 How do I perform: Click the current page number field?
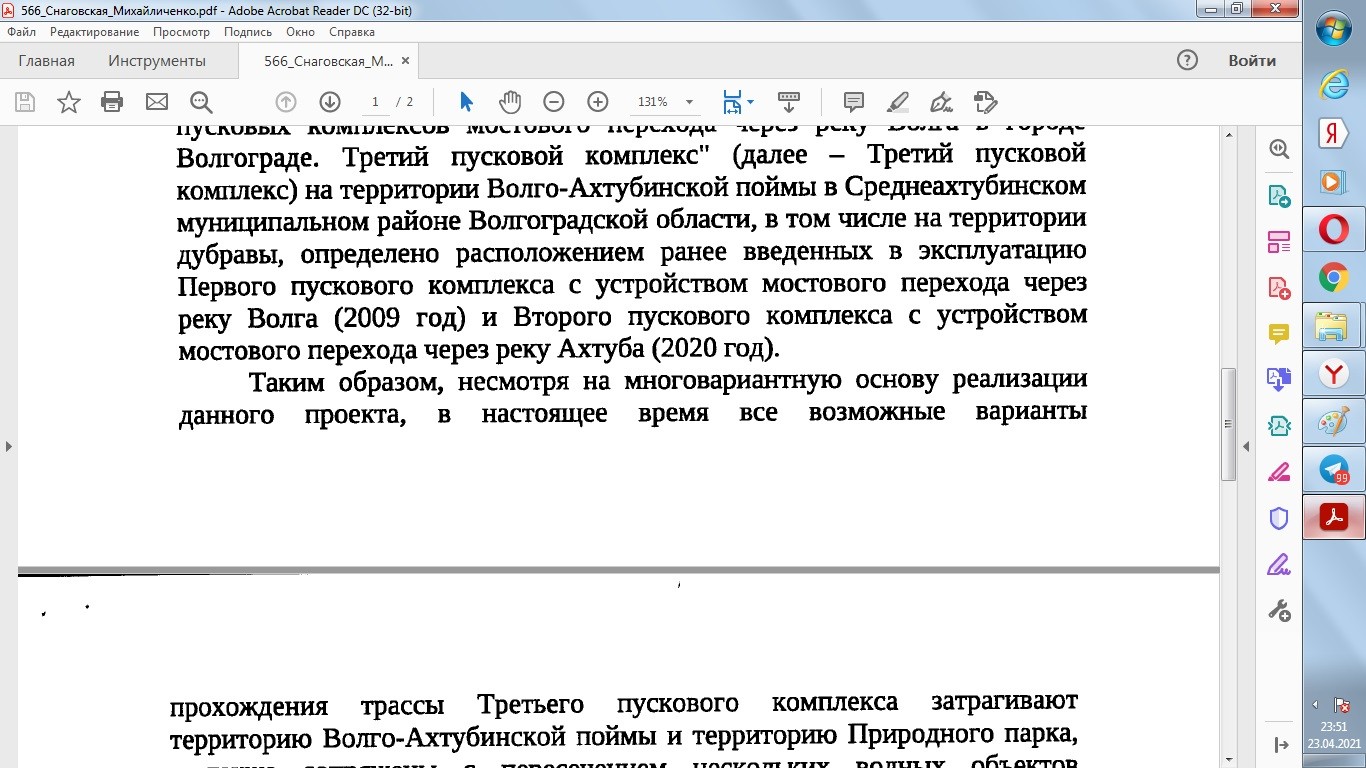pos(375,102)
